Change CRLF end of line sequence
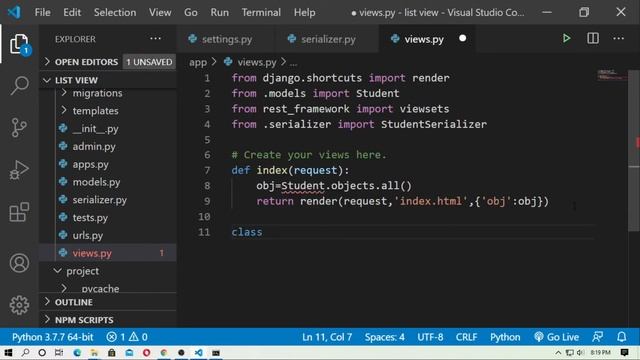The height and width of the screenshot is (360, 640). tap(466, 337)
